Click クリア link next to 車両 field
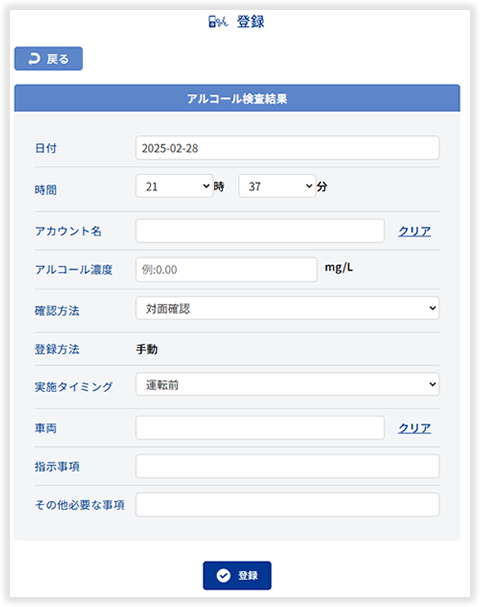The width and height of the screenshot is (480, 607). click(415, 428)
